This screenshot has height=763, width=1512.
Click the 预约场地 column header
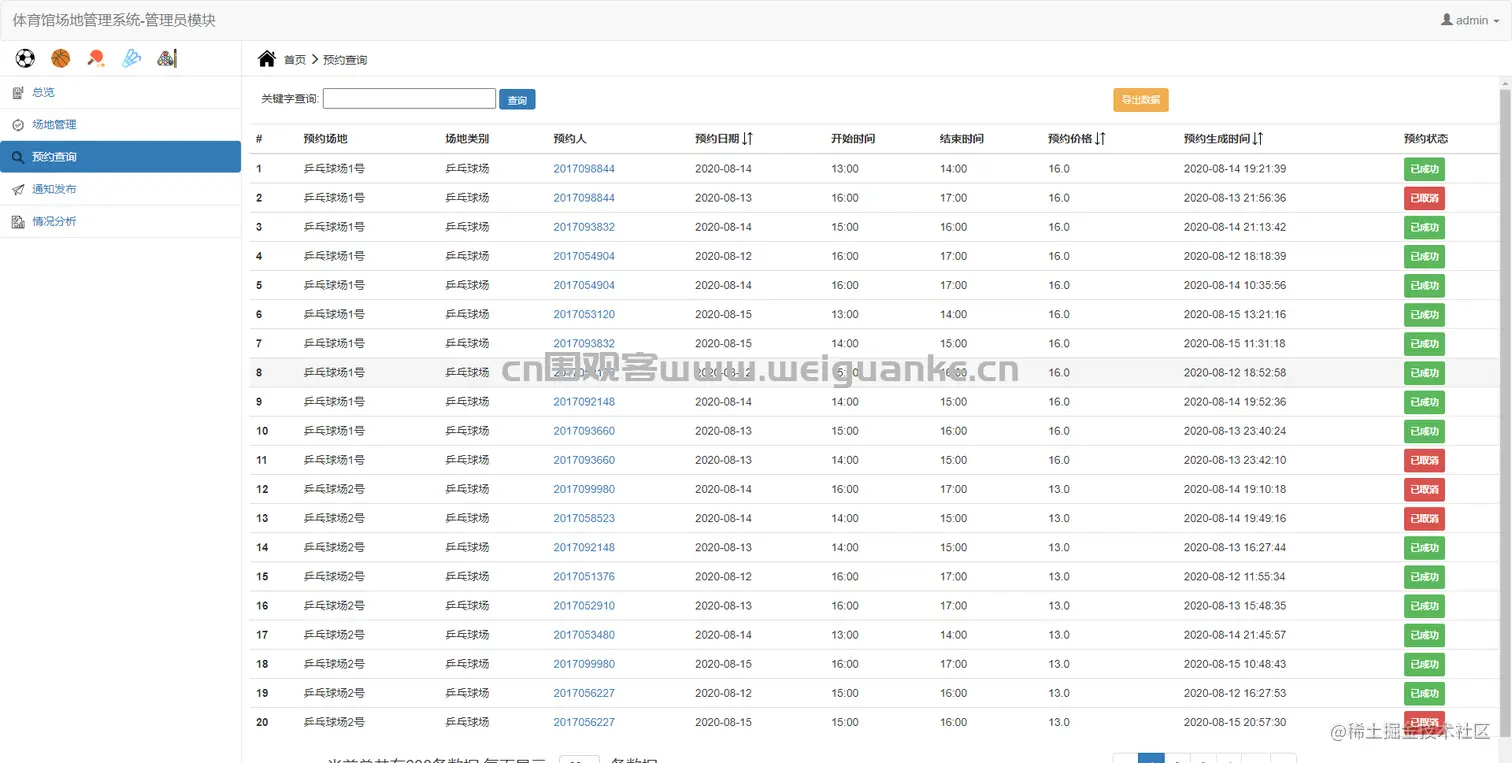(325, 139)
